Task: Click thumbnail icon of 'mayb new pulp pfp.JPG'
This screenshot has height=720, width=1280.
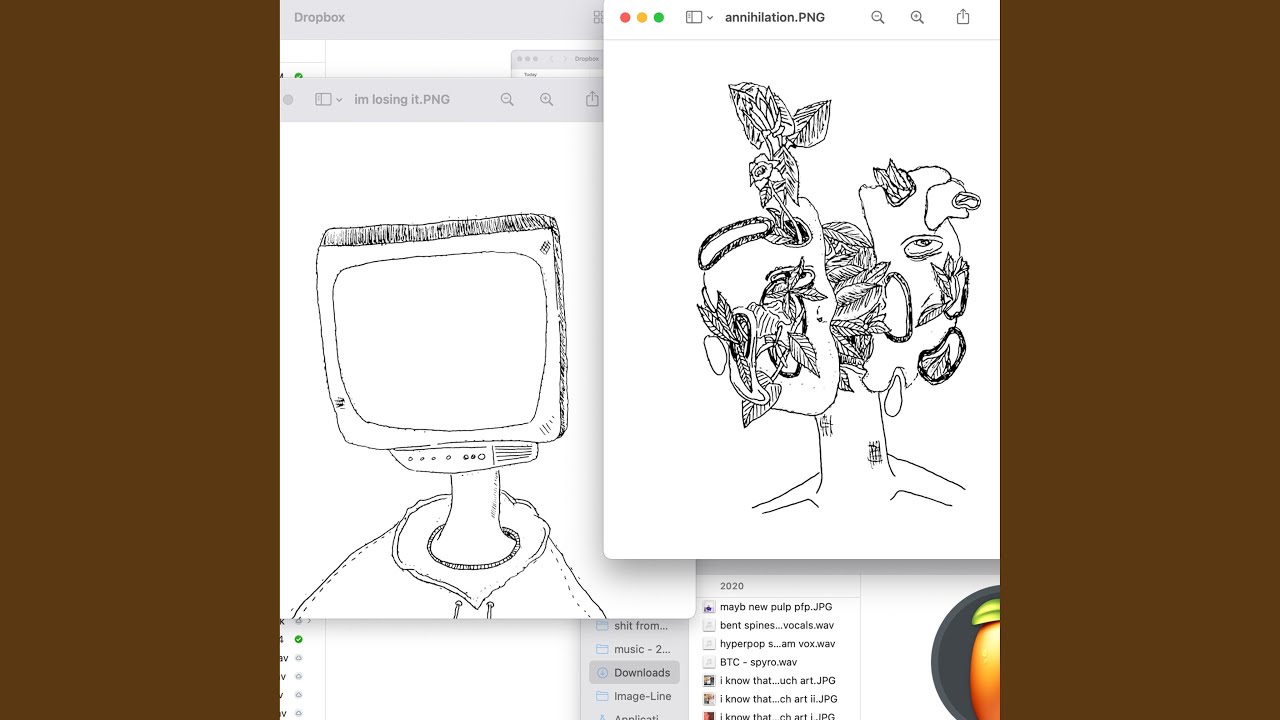Action: click(x=709, y=607)
